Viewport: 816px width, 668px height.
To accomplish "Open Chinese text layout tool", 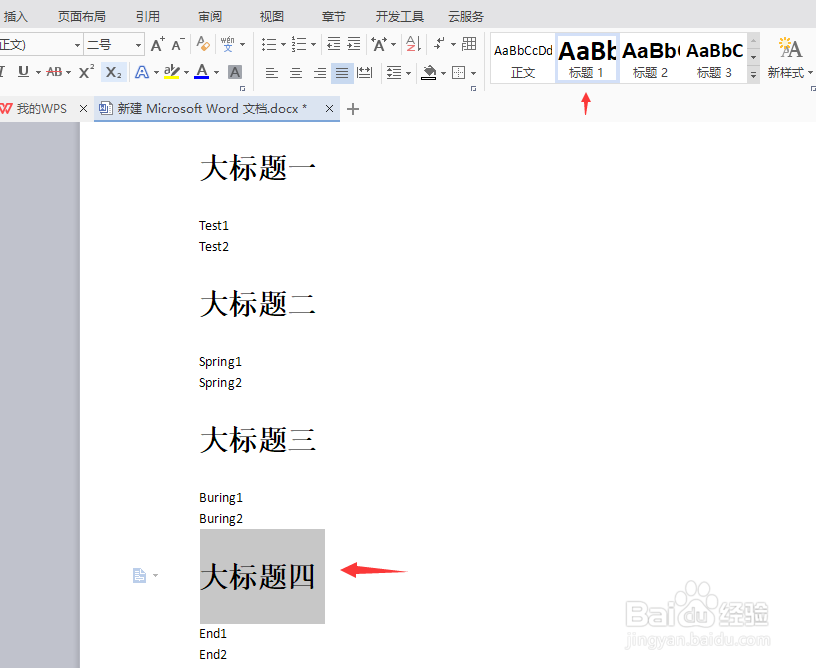I will click(x=379, y=44).
